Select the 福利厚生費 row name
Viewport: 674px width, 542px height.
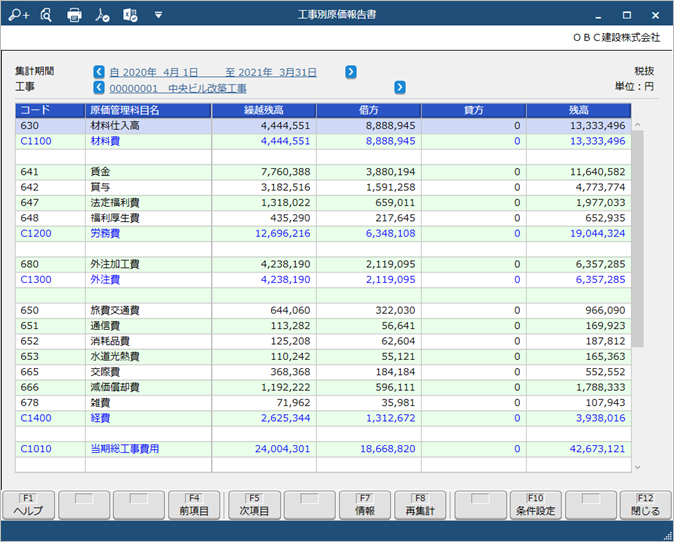pos(115,218)
